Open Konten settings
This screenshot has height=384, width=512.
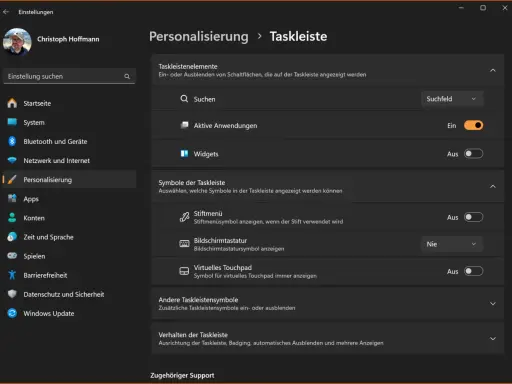(x=69, y=218)
